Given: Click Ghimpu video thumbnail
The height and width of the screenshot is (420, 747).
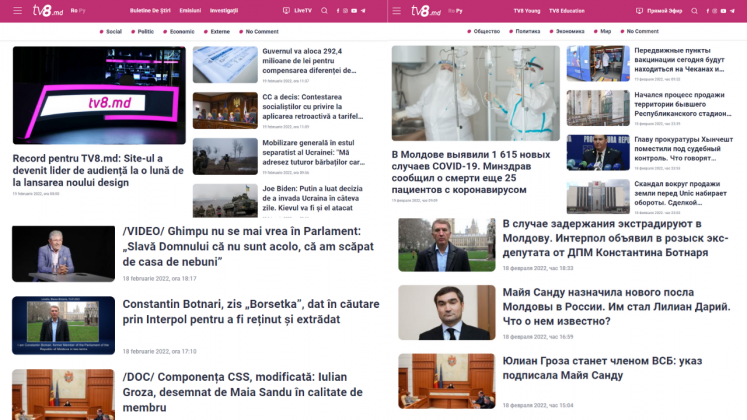Looking at the screenshot, I should click(63, 254).
